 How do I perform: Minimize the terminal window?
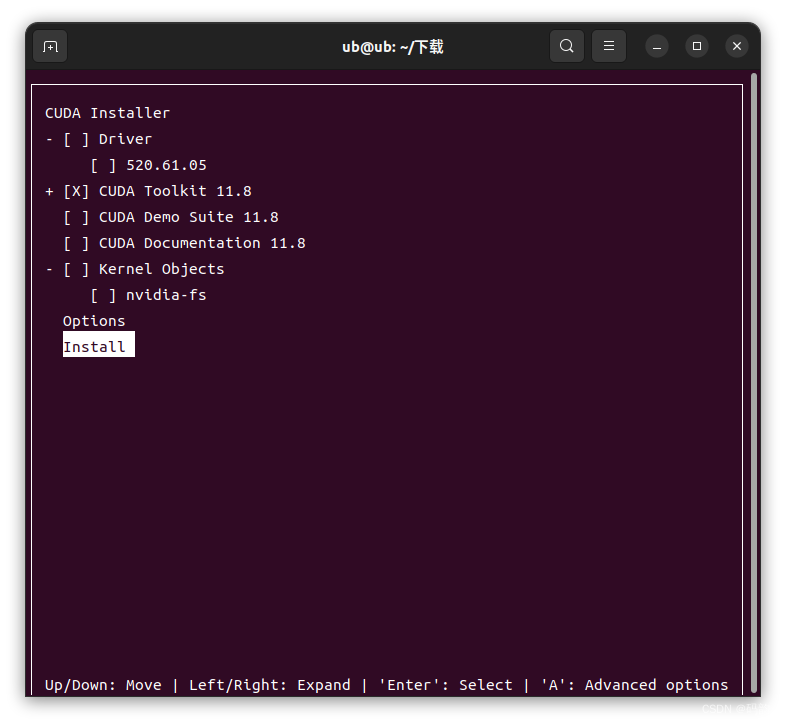[x=656, y=46]
